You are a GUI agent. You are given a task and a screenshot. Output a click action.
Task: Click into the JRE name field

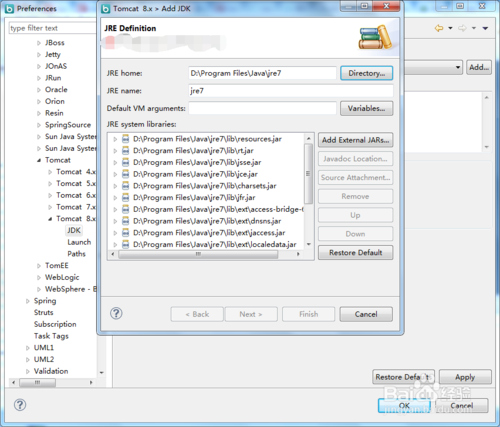pyautogui.click(x=291, y=91)
